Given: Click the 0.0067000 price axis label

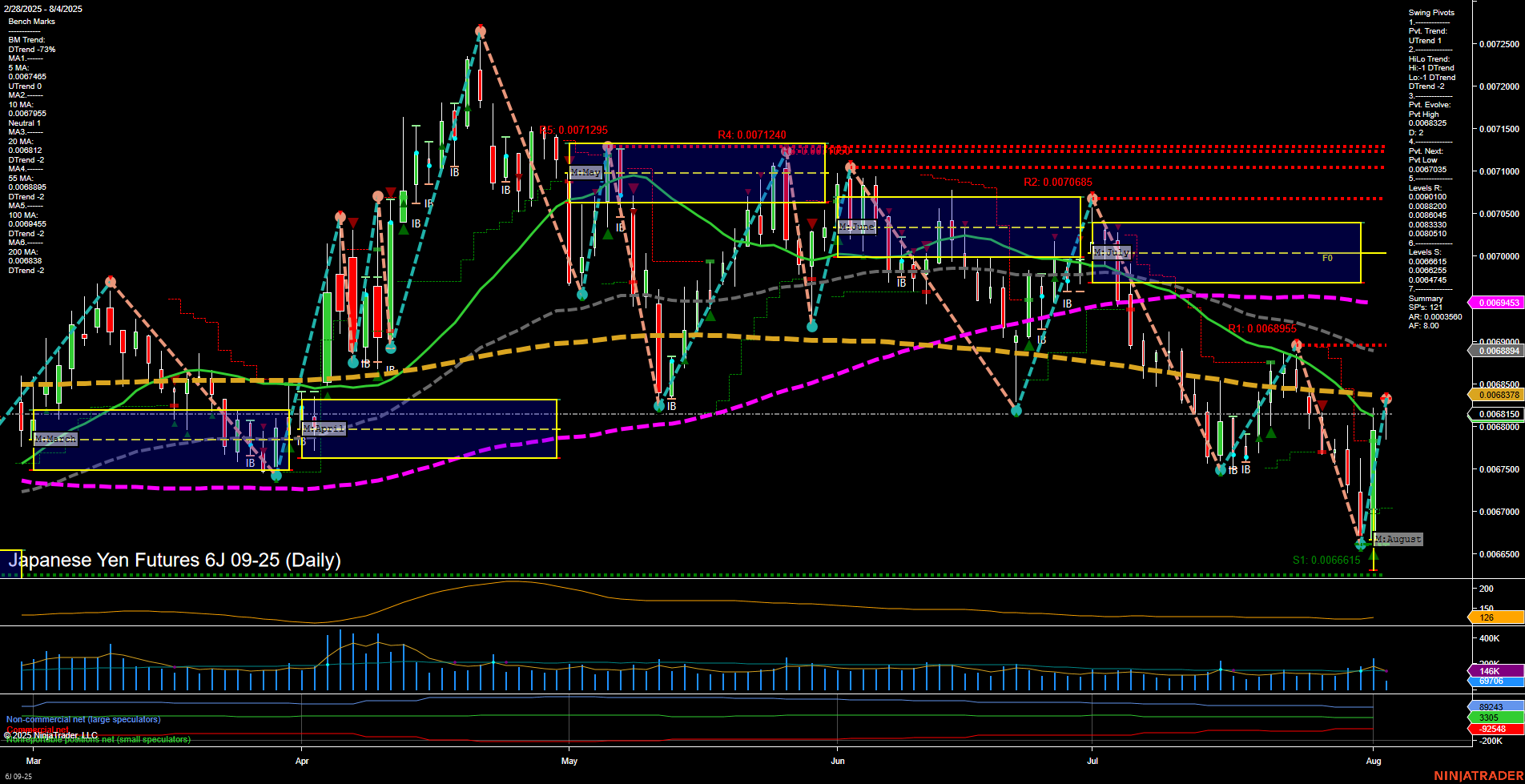Looking at the screenshot, I should pyautogui.click(x=1499, y=511).
